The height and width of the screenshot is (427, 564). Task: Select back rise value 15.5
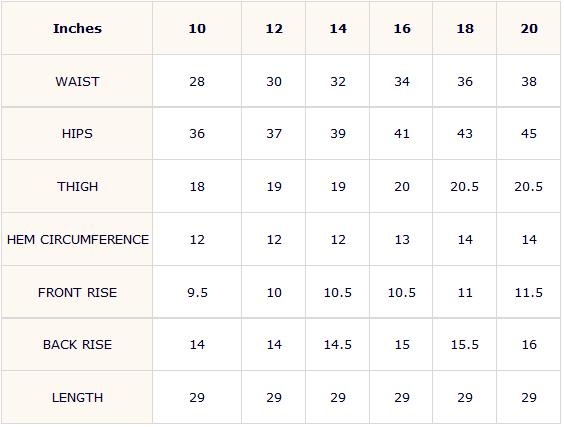[465, 345]
